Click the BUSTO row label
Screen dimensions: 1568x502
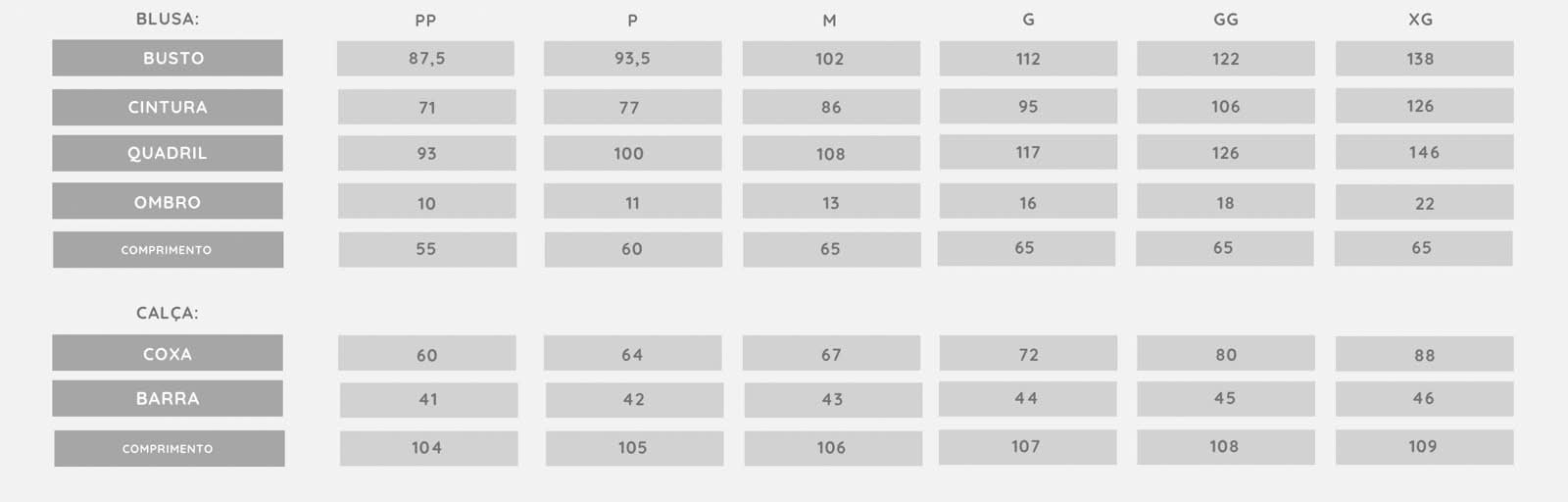(168, 58)
